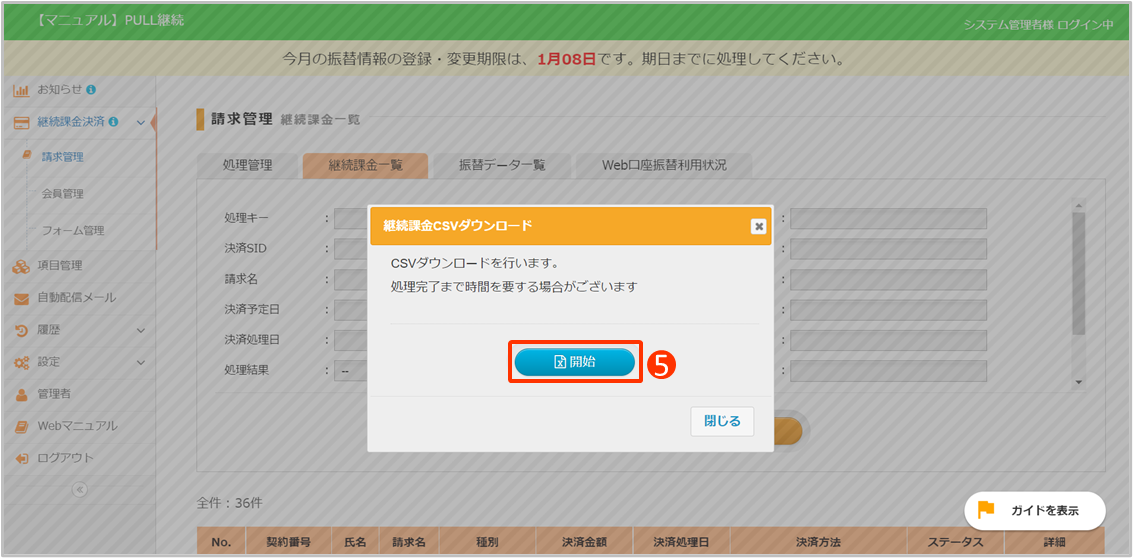Click the ガイドを表示 guide button

(1035, 510)
